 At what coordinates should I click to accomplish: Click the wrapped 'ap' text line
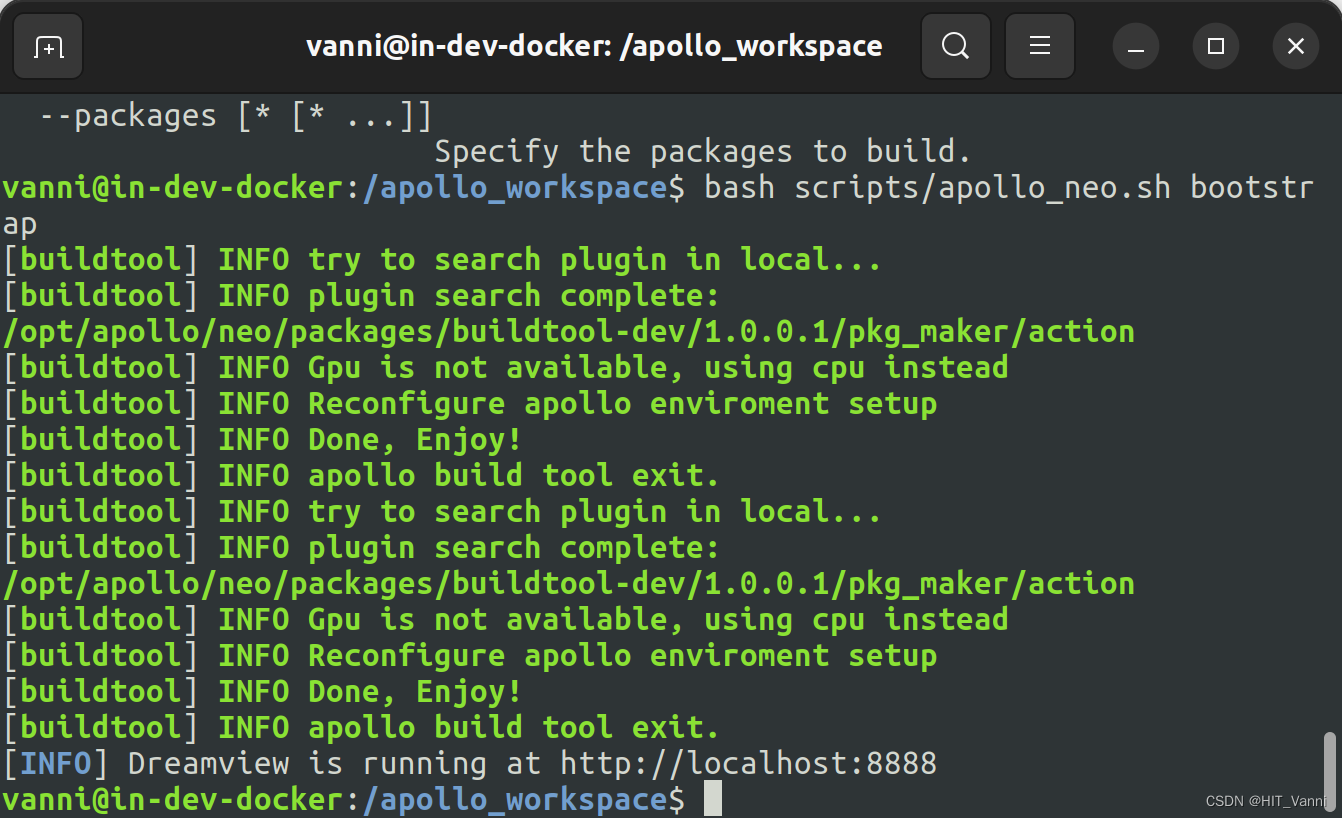20,224
